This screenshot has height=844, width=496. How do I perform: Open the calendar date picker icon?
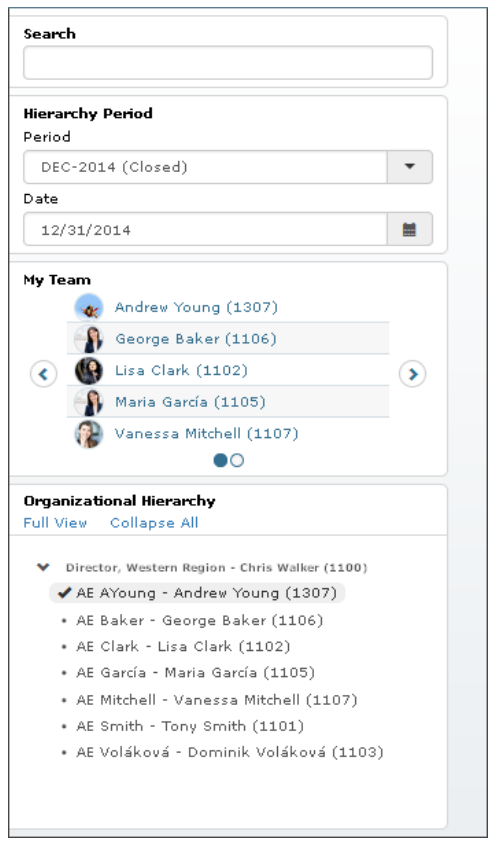[x=409, y=229]
